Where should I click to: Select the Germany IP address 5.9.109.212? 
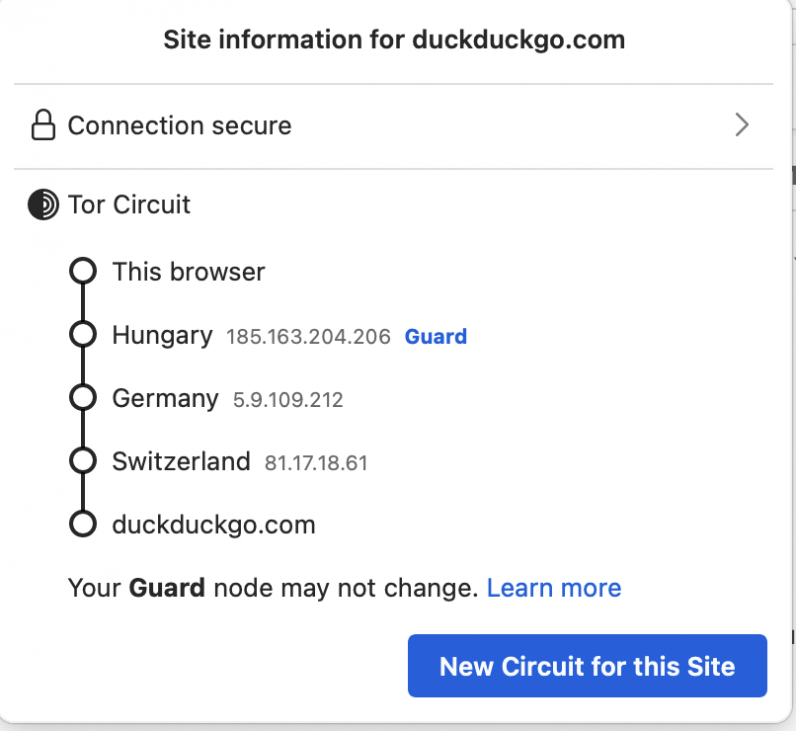click(x=288, y=400)
